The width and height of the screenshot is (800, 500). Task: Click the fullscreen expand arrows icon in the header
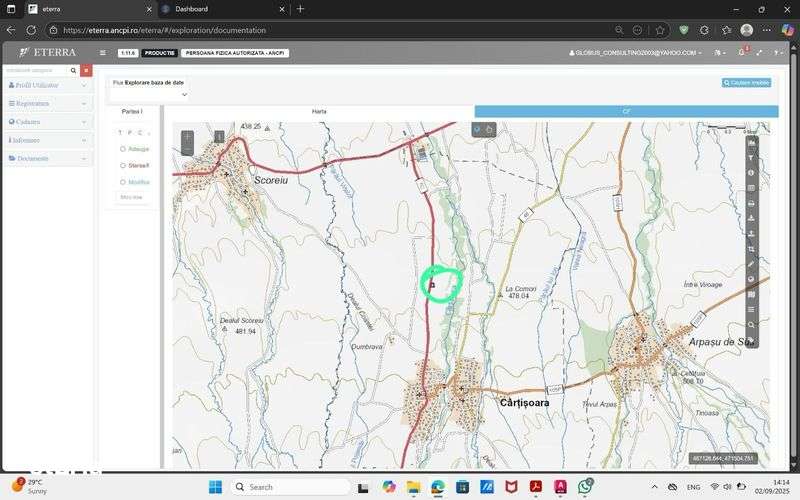[x=759, y=53]
